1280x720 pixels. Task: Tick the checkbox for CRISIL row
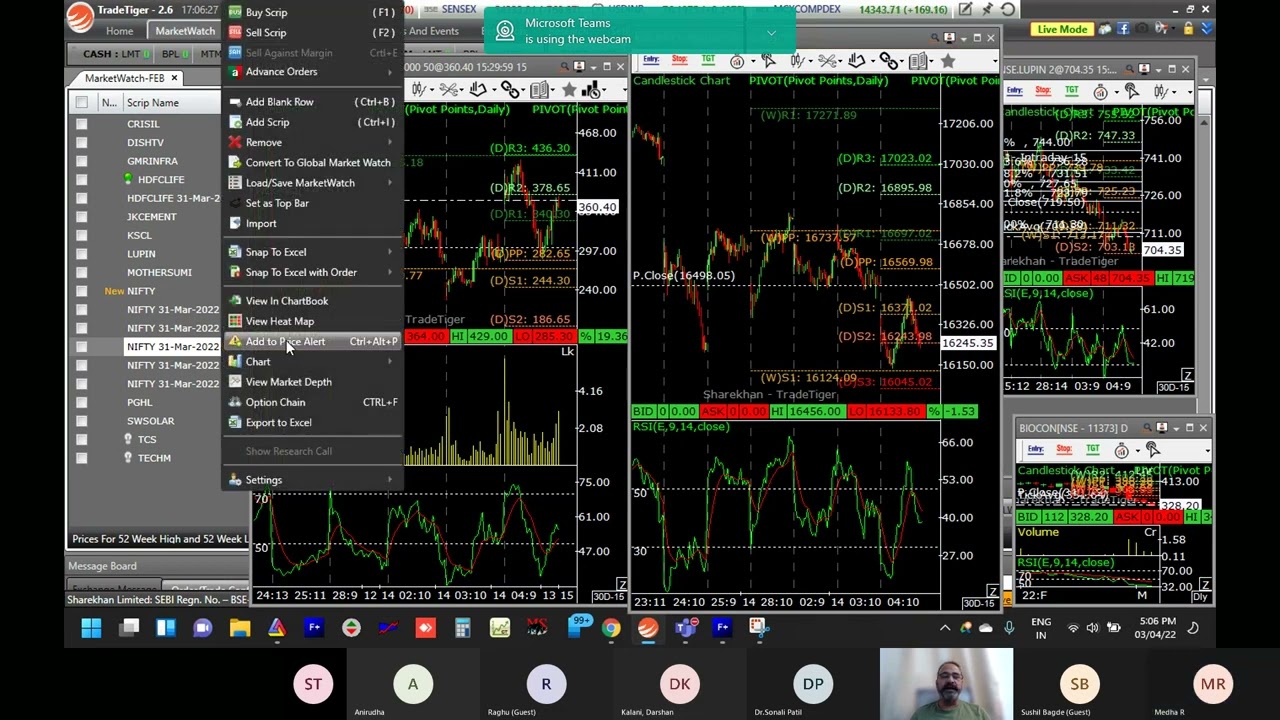tap(82, 124)
